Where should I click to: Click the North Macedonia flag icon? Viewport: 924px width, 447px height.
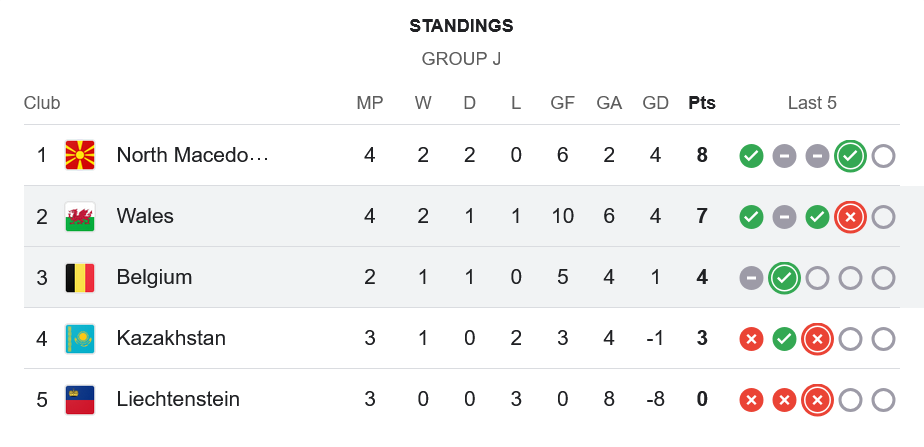[80, 155]
